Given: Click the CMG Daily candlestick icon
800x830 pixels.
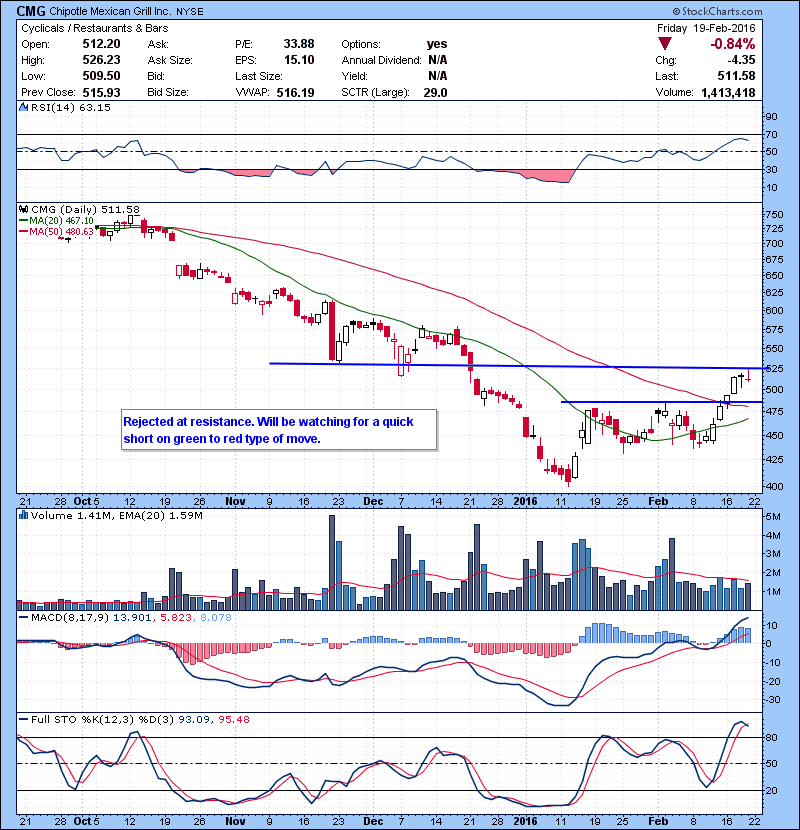Looking at the screenshot, I should [x=23, y=210].
